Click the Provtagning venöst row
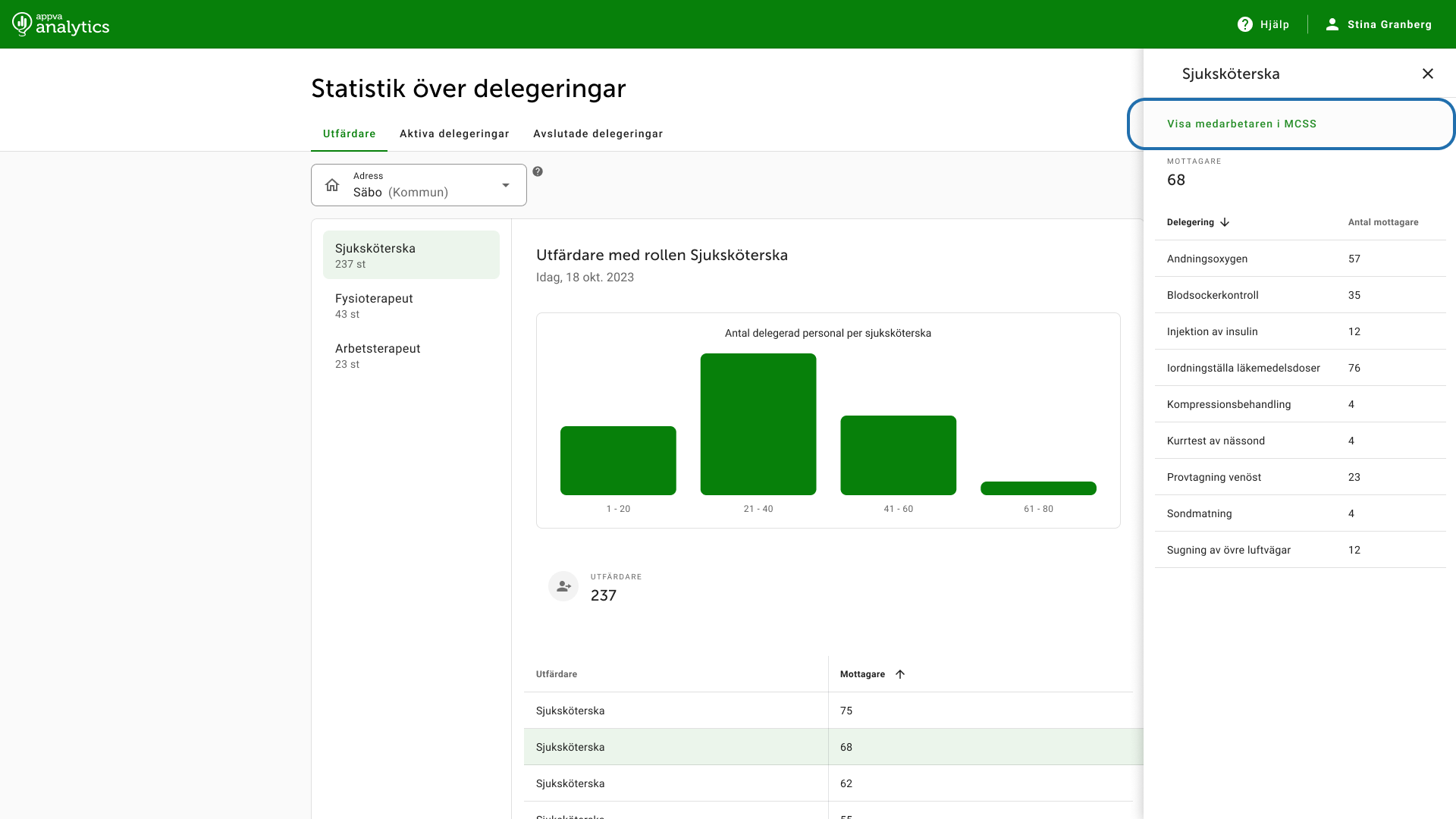The height and width of the screenshot is (819, 1456). click(x=1300, y=477)
